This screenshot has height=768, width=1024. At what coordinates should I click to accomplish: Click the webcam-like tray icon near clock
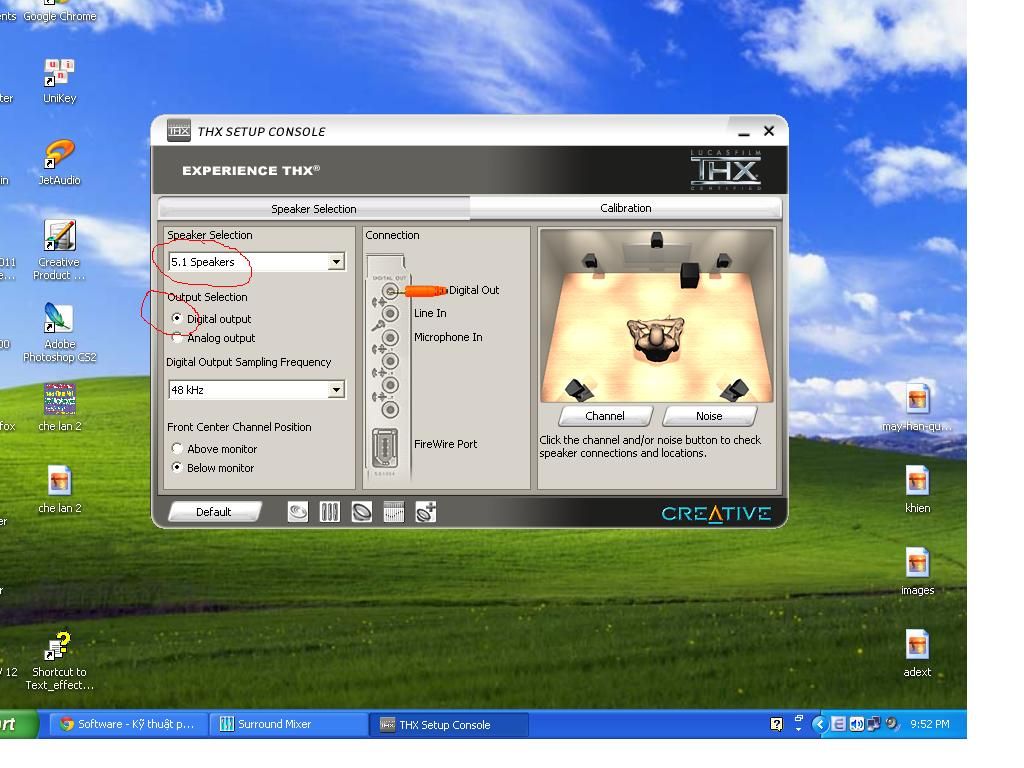(891, 724)
